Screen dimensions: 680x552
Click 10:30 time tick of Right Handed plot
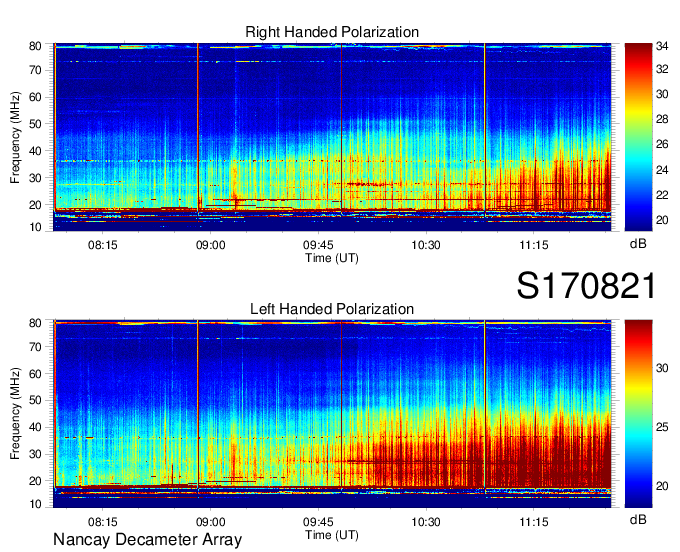(x=426, y=245)
